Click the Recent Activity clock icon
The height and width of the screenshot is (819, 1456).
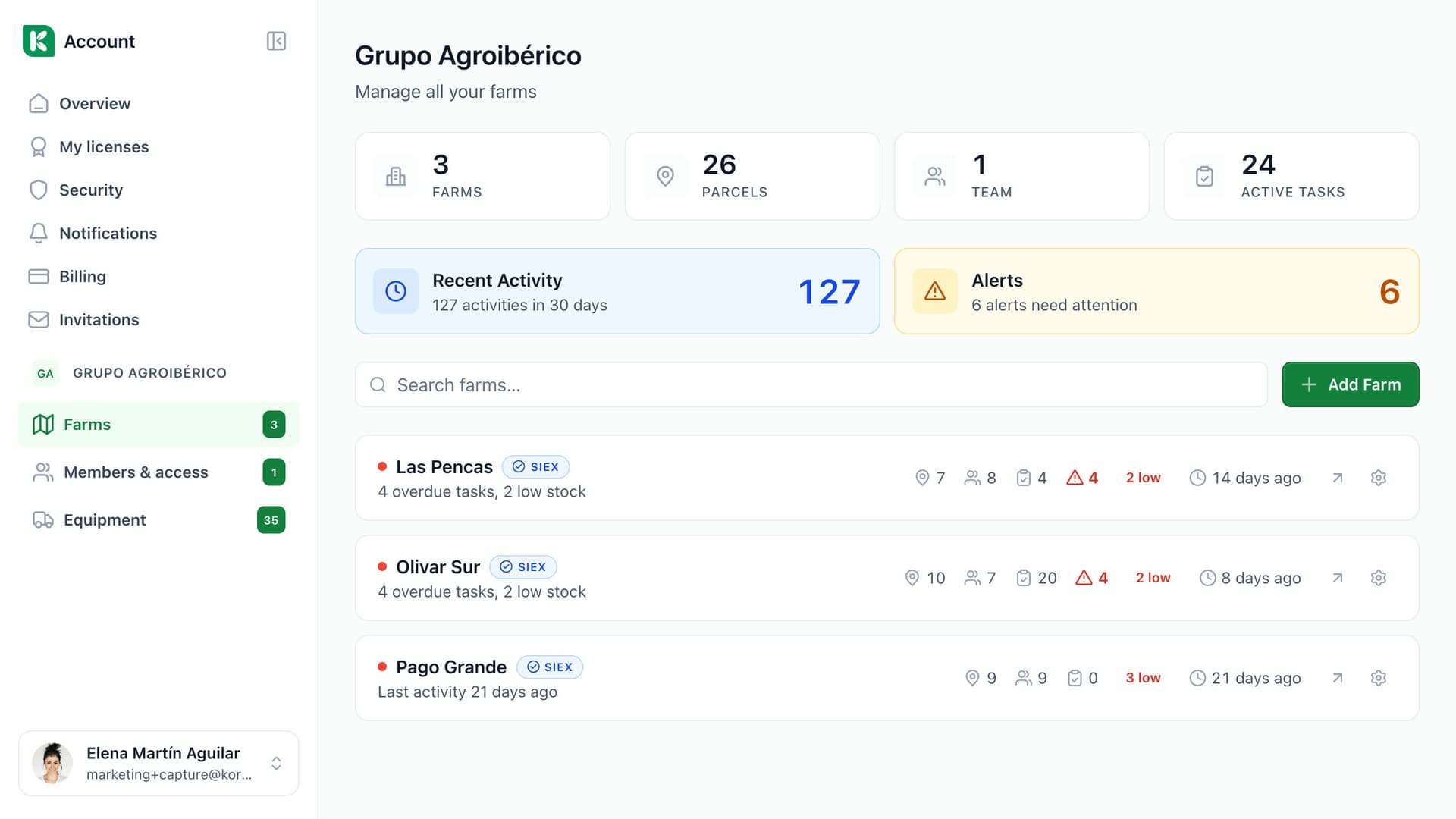(396, 291)
